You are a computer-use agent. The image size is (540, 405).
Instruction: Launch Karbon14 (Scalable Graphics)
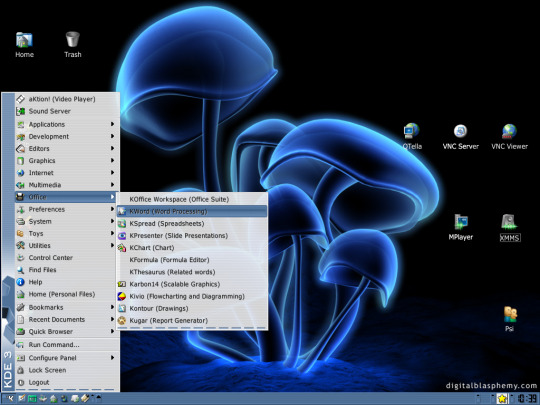point(192,284)
